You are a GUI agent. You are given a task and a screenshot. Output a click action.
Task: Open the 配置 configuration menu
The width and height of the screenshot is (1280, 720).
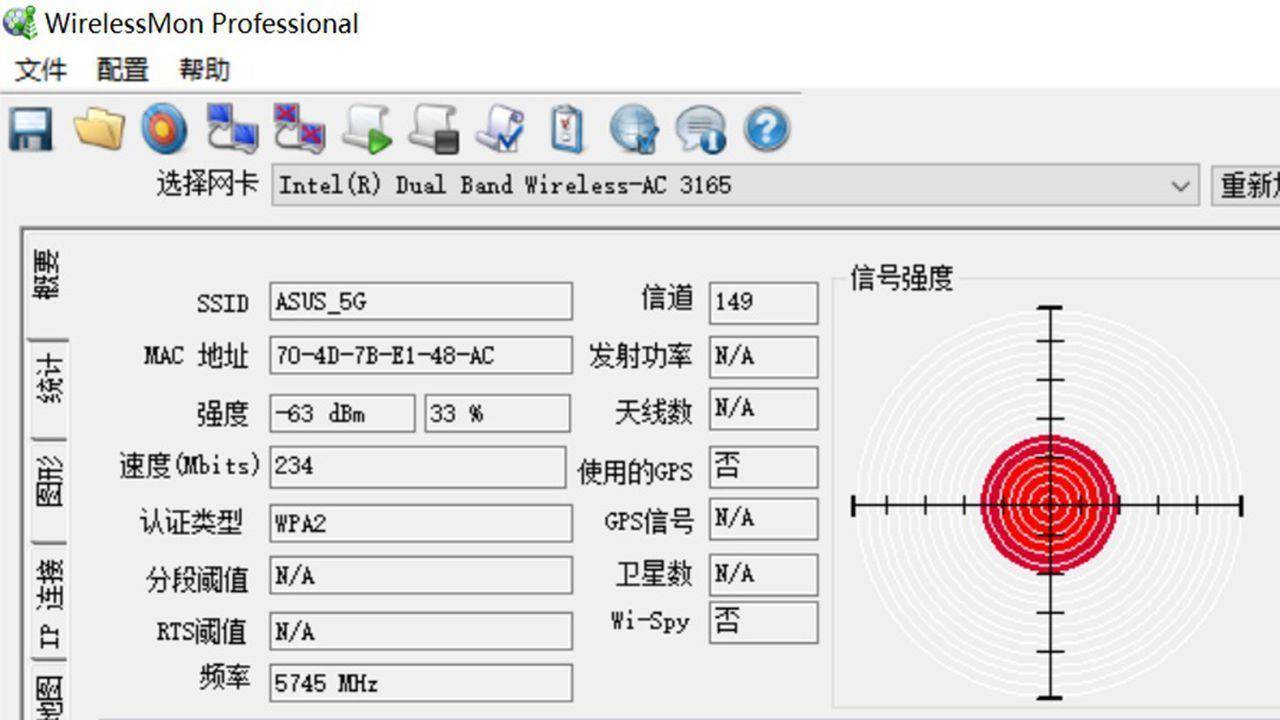[120, 70]
